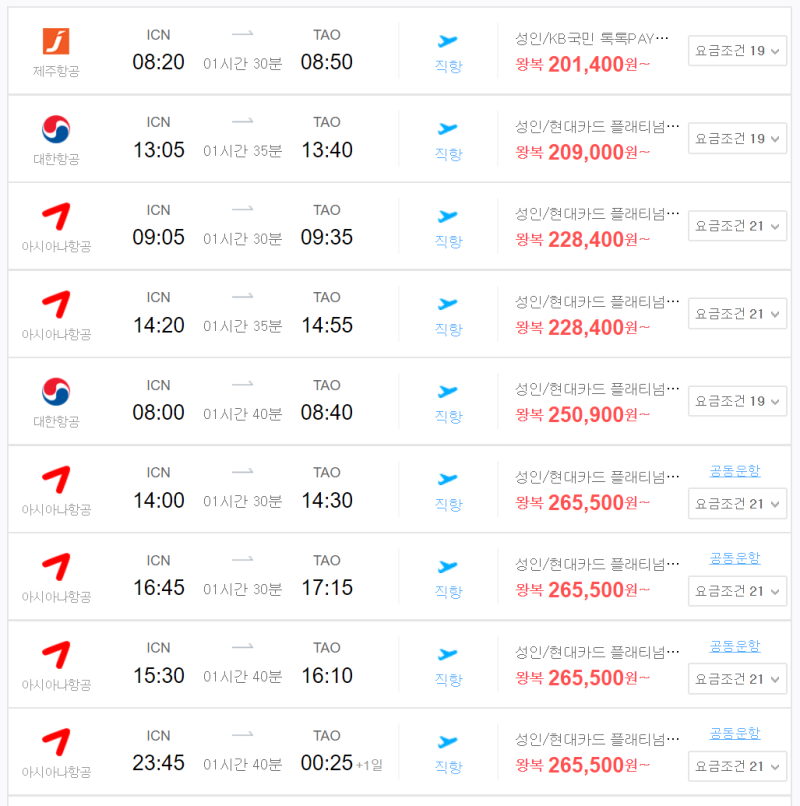The width and height of the screenshot is (800, 806).
Task: Open 요금조건 21 dropdown on the 14:20 flight
Action: [x=737, y=314]
